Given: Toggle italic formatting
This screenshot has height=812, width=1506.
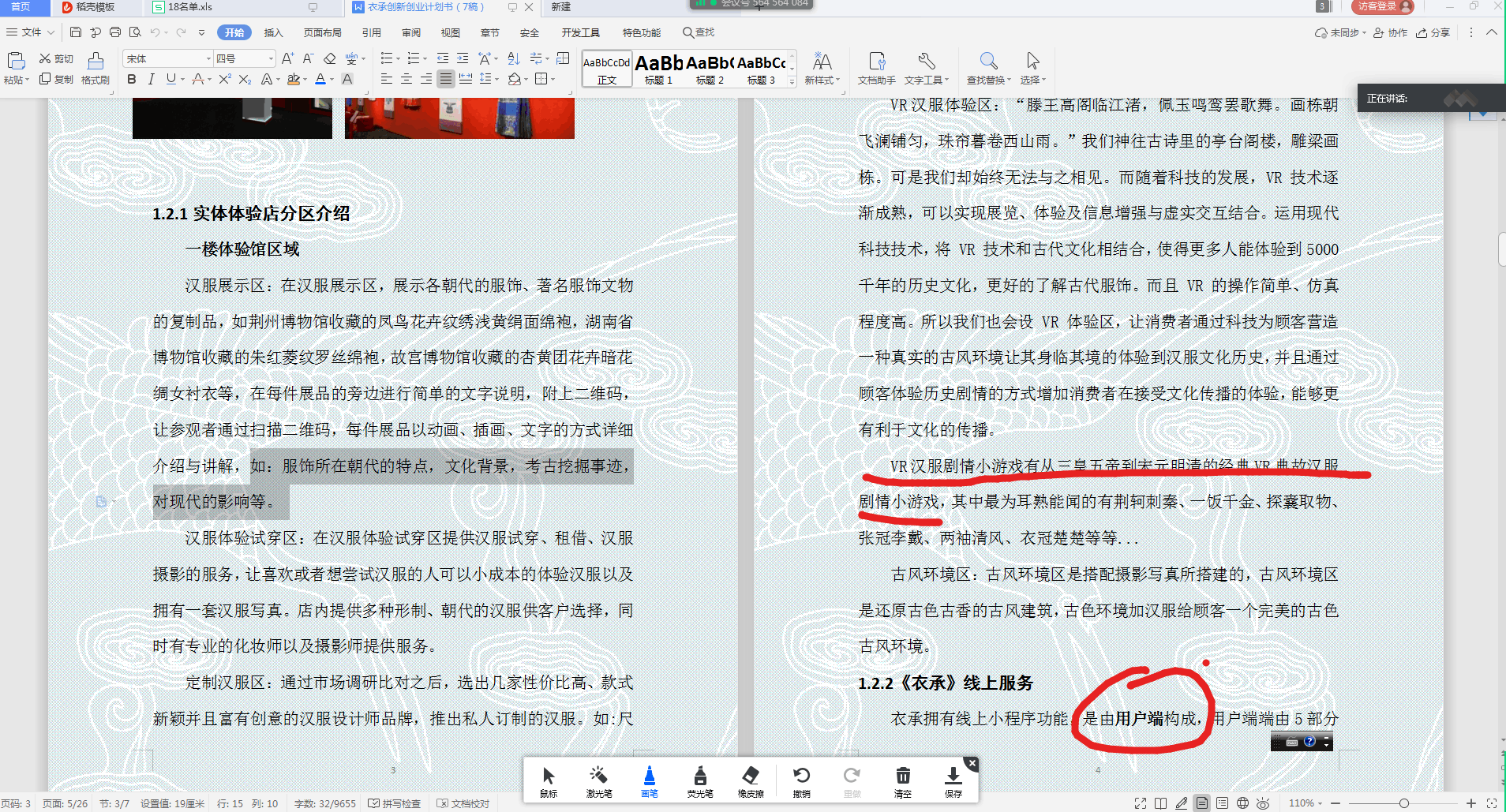Looking at the screenshot, I should pos(151,79).
